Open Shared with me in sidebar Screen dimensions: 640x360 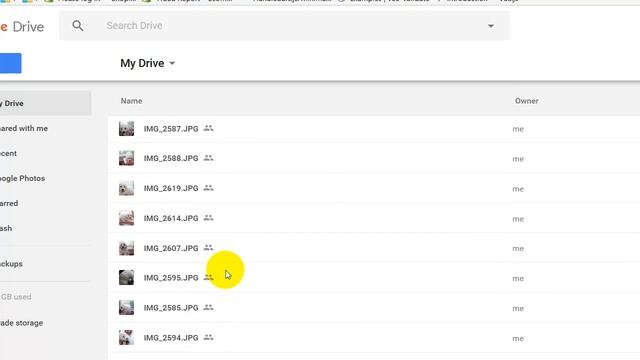(x=24, y=129)
